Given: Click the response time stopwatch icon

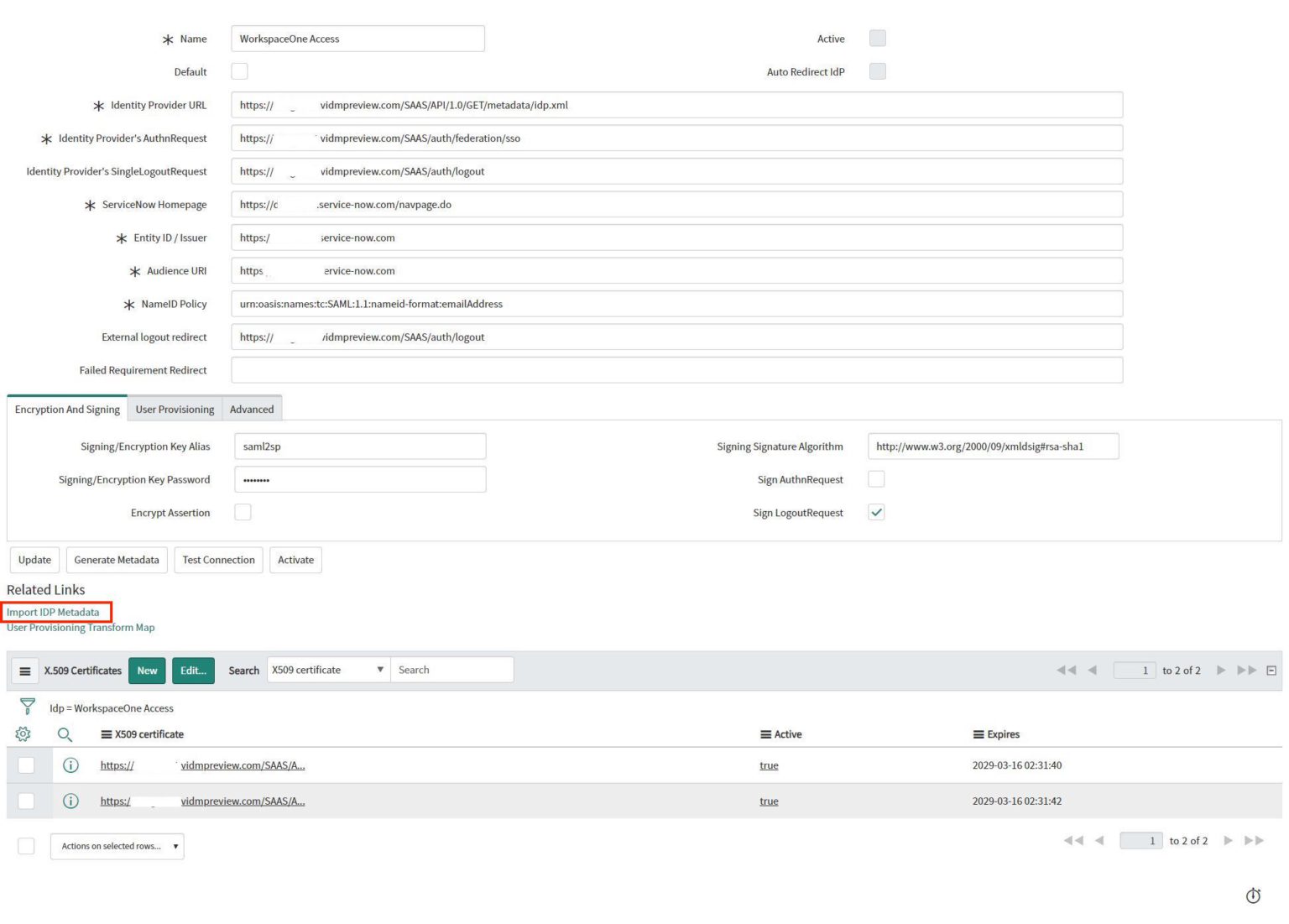Looking at the screenshot, I should click(x=1253, y=895).
